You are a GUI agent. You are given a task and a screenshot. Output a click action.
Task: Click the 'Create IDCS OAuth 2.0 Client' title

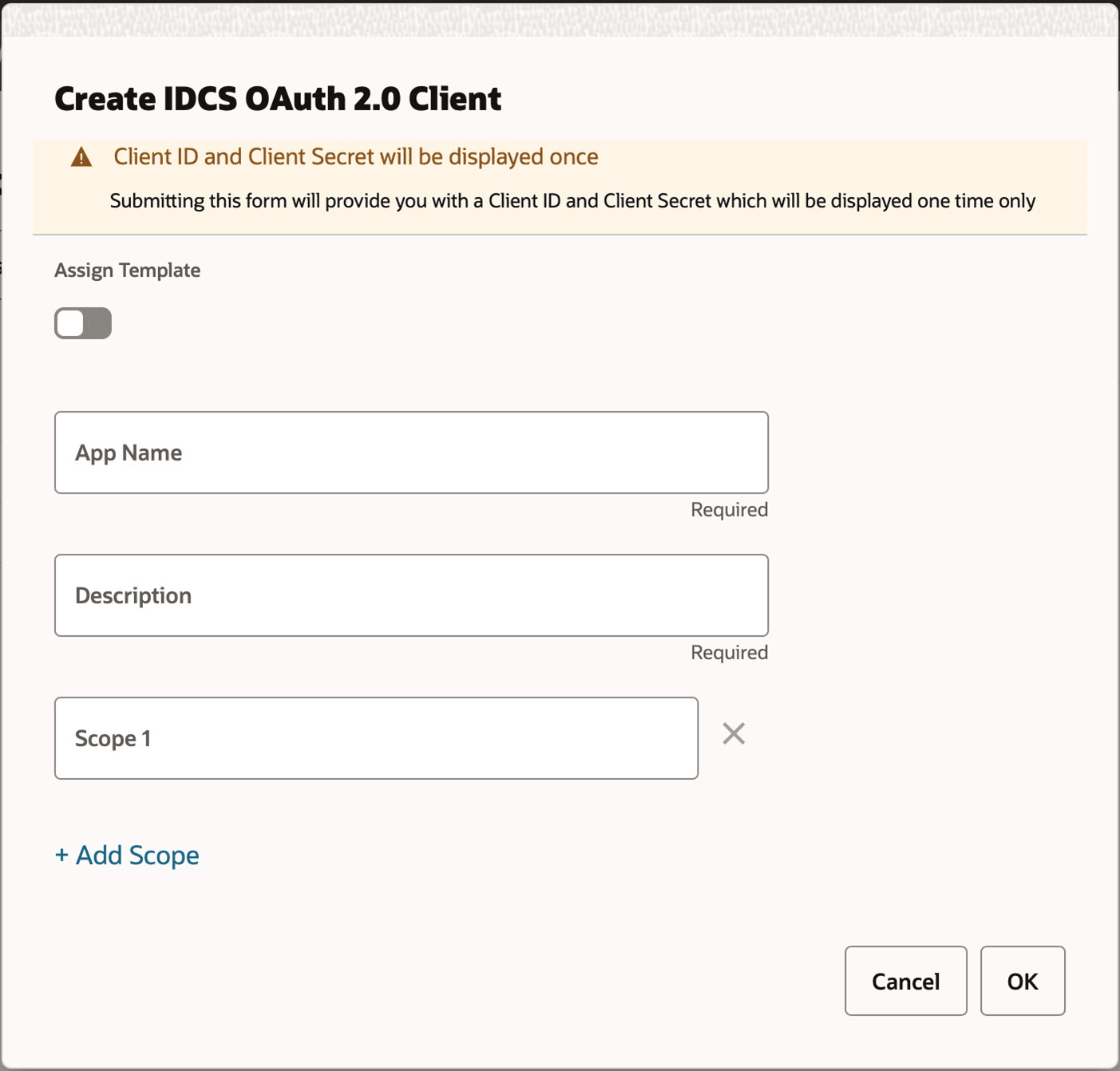278,99
